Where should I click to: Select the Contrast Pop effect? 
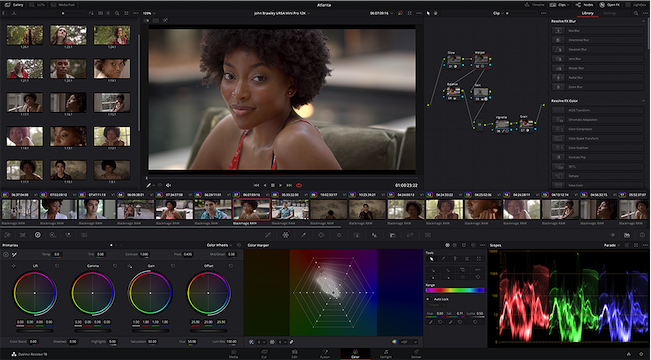pos(598,157)
